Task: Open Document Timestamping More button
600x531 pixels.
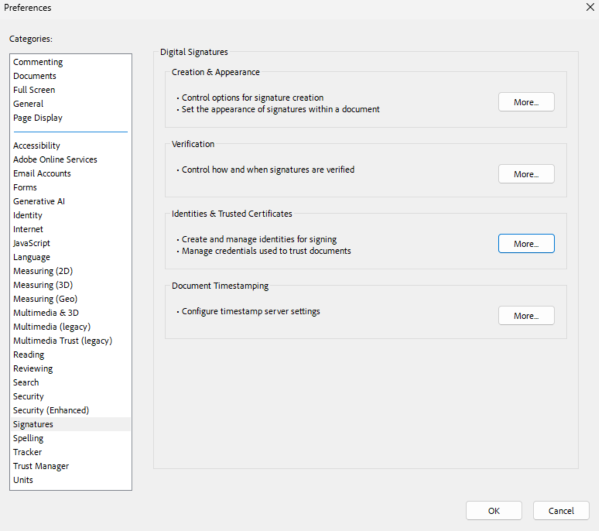Action: click(x=526, y=316)
